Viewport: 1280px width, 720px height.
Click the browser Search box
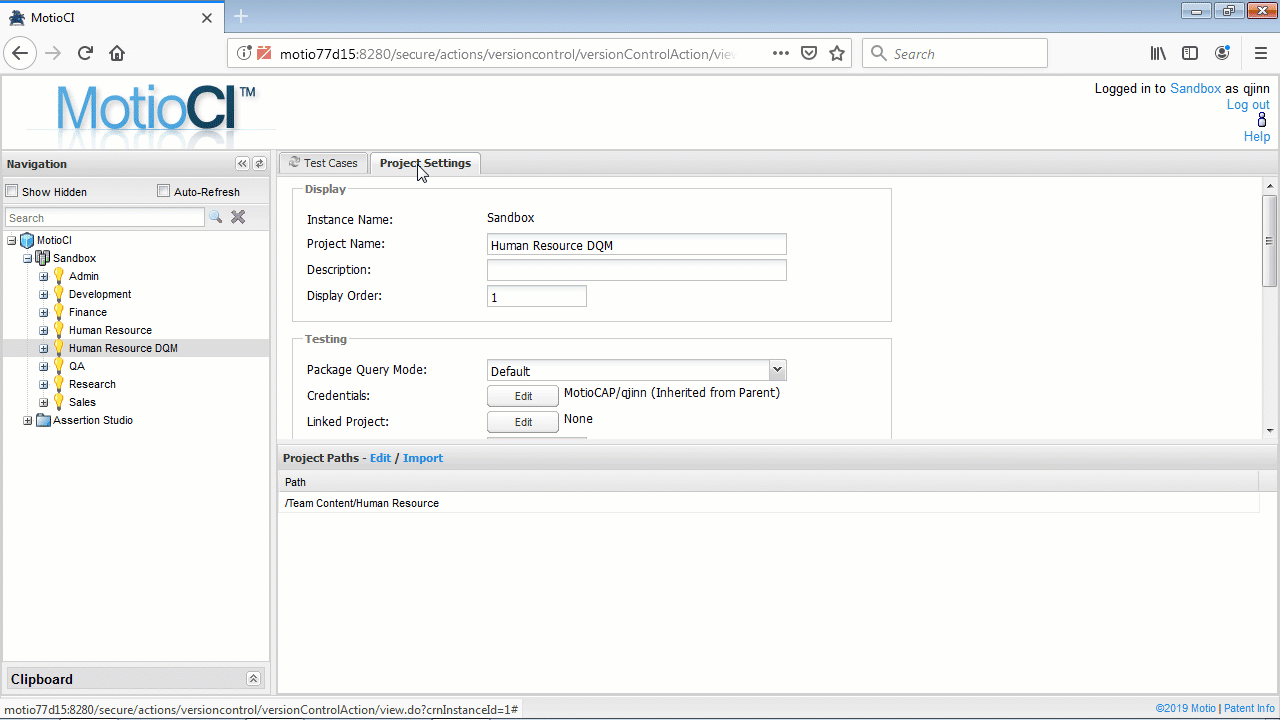pos(955,54)
